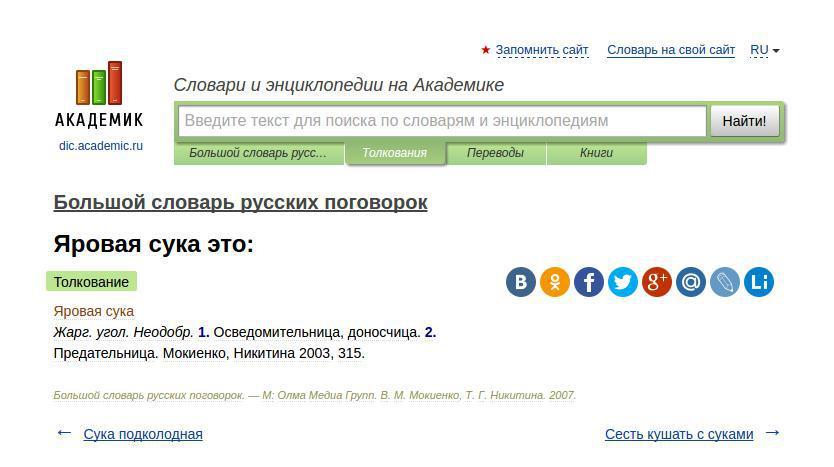Image resolution: width=834 pixels, height=467 pixels.
Task: Switch to the Переводы tab
Action: tap(495, 153)
